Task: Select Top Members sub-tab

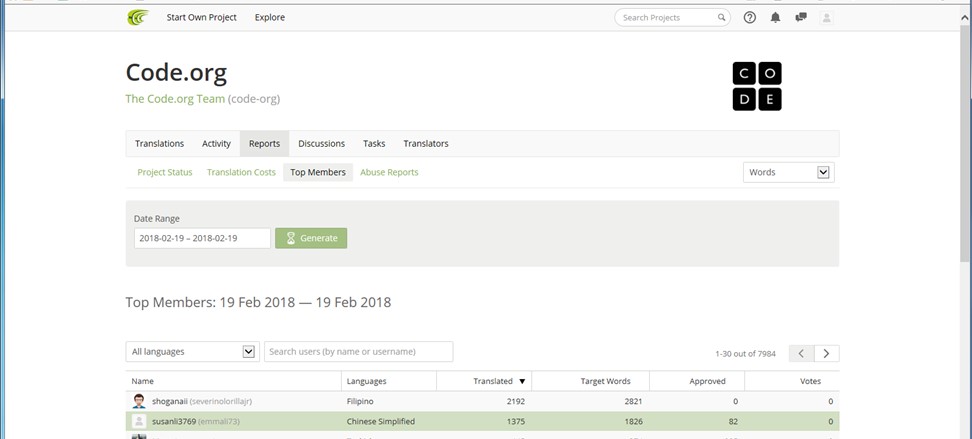Action: 318,172
